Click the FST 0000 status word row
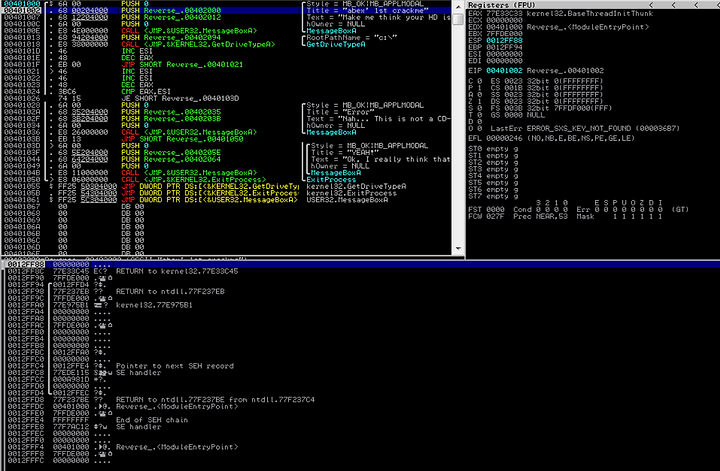 coord(579,209)
